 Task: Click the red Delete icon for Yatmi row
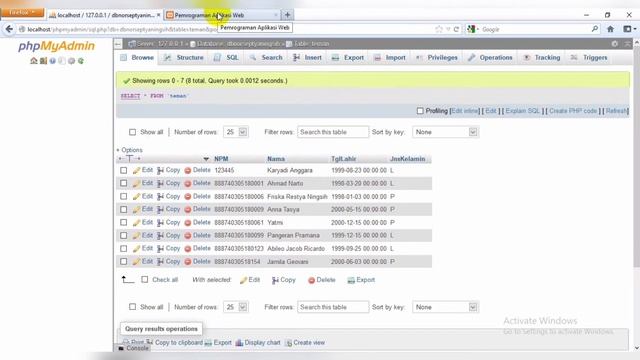188,223
